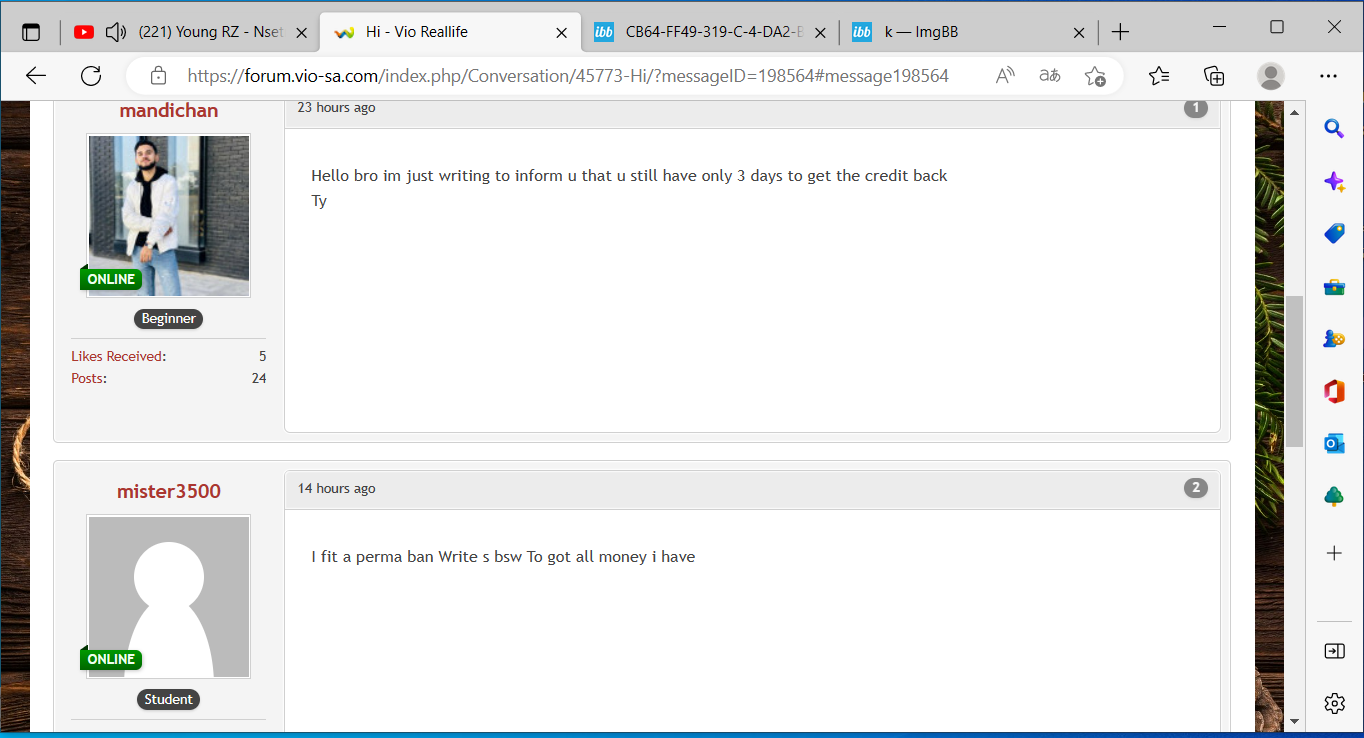Open message number 2 permalink
This screenshot has height=738, width=1364.
pyautogui.click(x=1195, y=488)
